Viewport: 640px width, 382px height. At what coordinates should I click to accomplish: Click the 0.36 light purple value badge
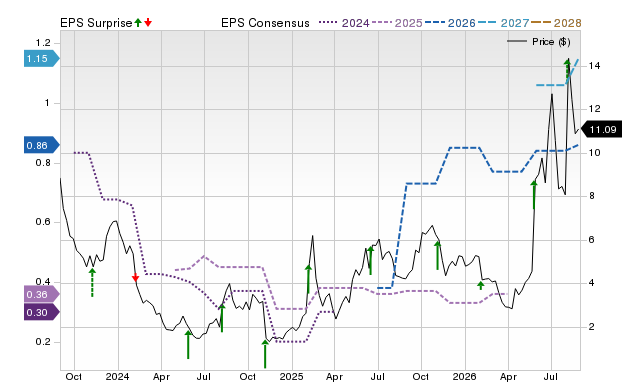tap(42, 295)
